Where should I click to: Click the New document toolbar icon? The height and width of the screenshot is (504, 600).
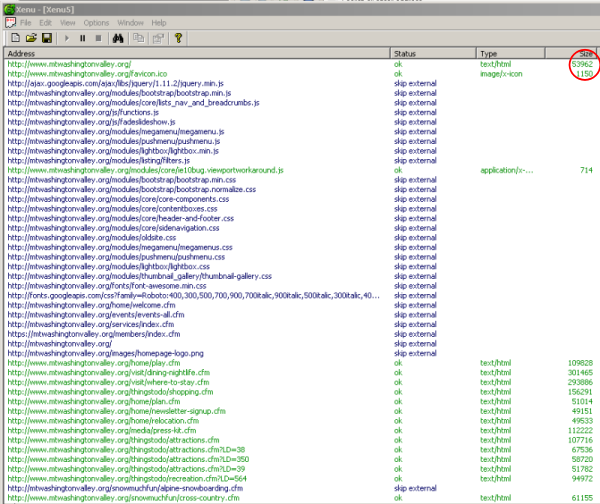point(16,38)
